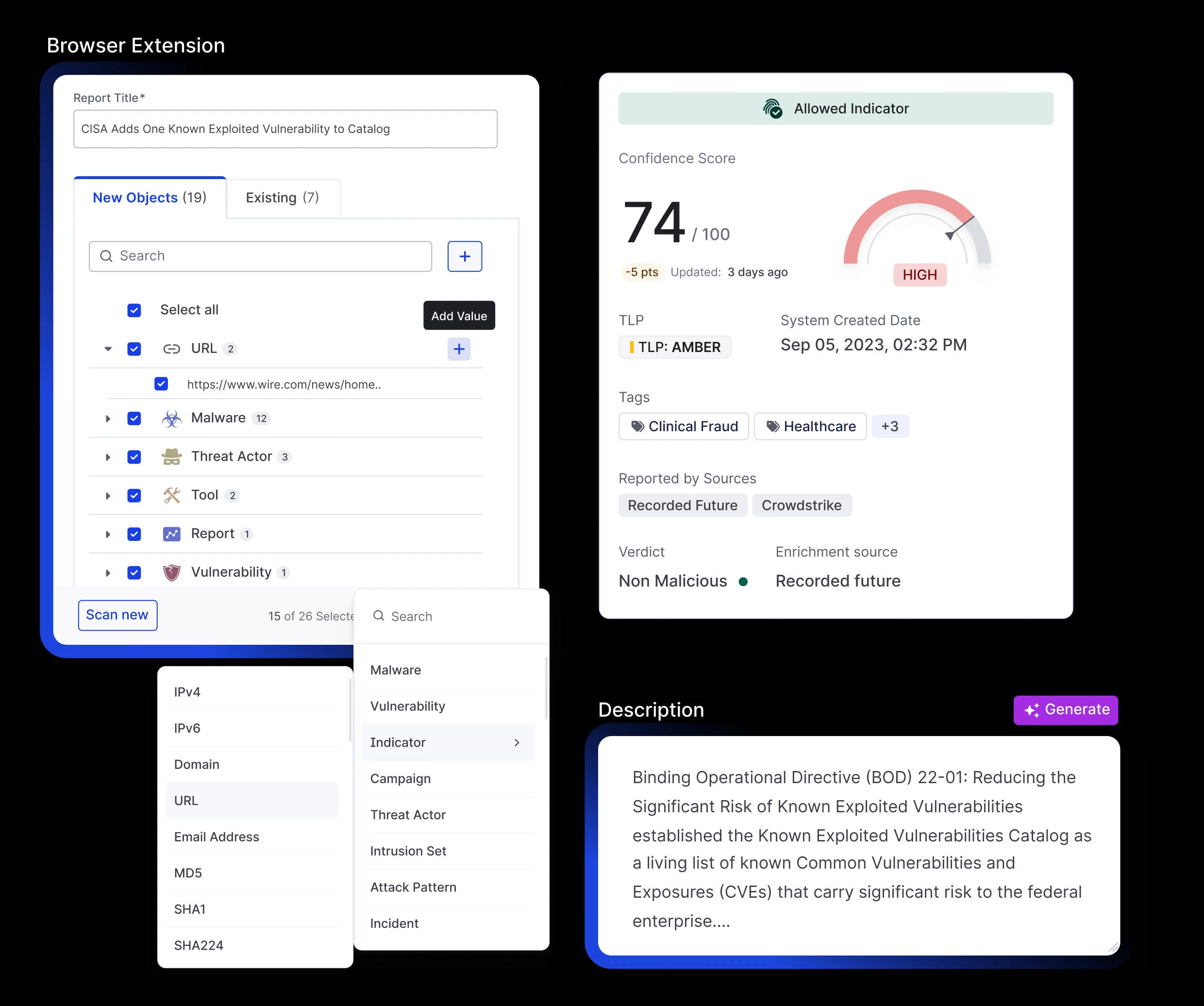The width and height of the screenshot is (1204, 1006).
Task: Click the Allowed Indicator fingerprint icon
Action: [773, 108]
